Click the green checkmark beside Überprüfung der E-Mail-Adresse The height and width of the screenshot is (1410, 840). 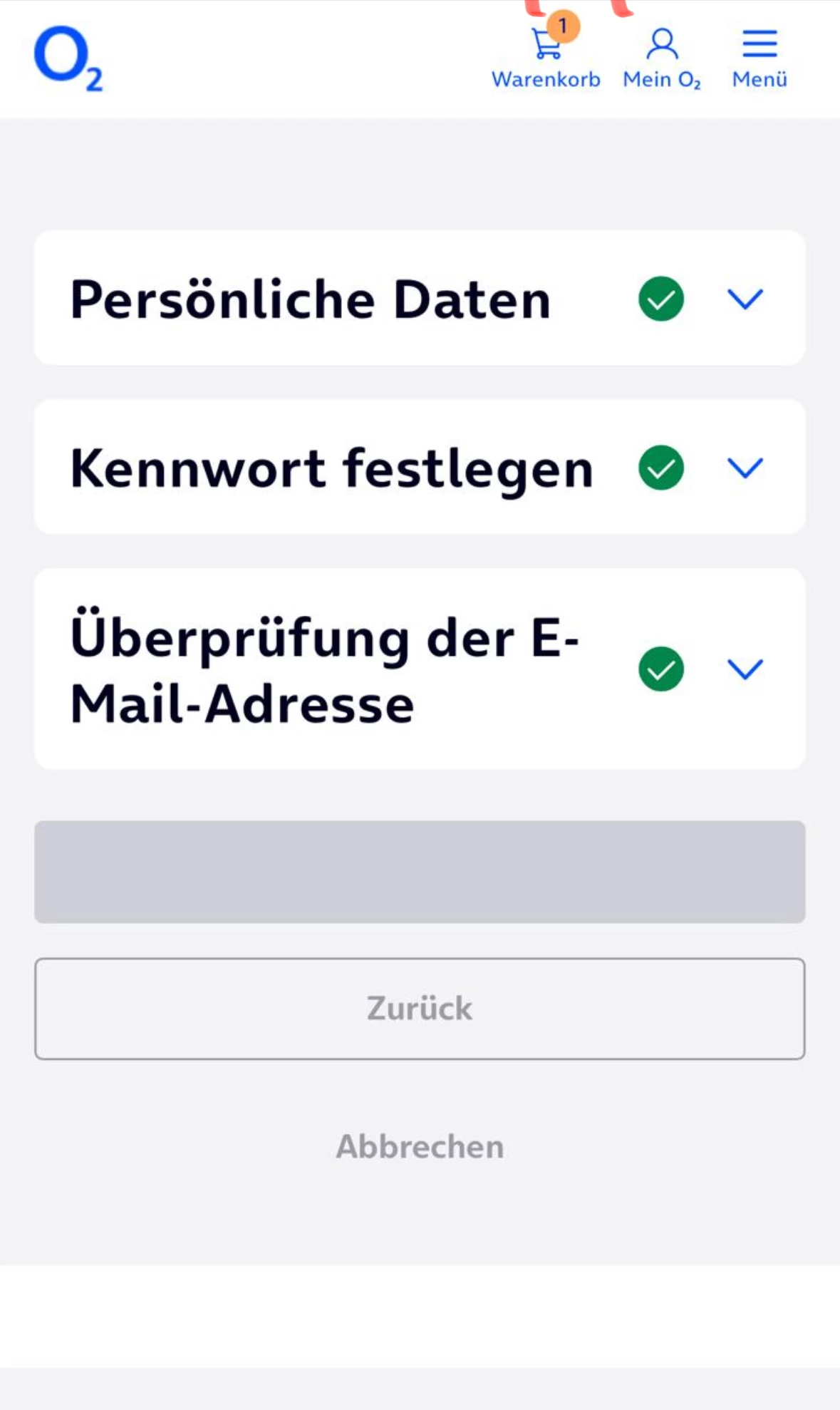click(x=661, y=669)
